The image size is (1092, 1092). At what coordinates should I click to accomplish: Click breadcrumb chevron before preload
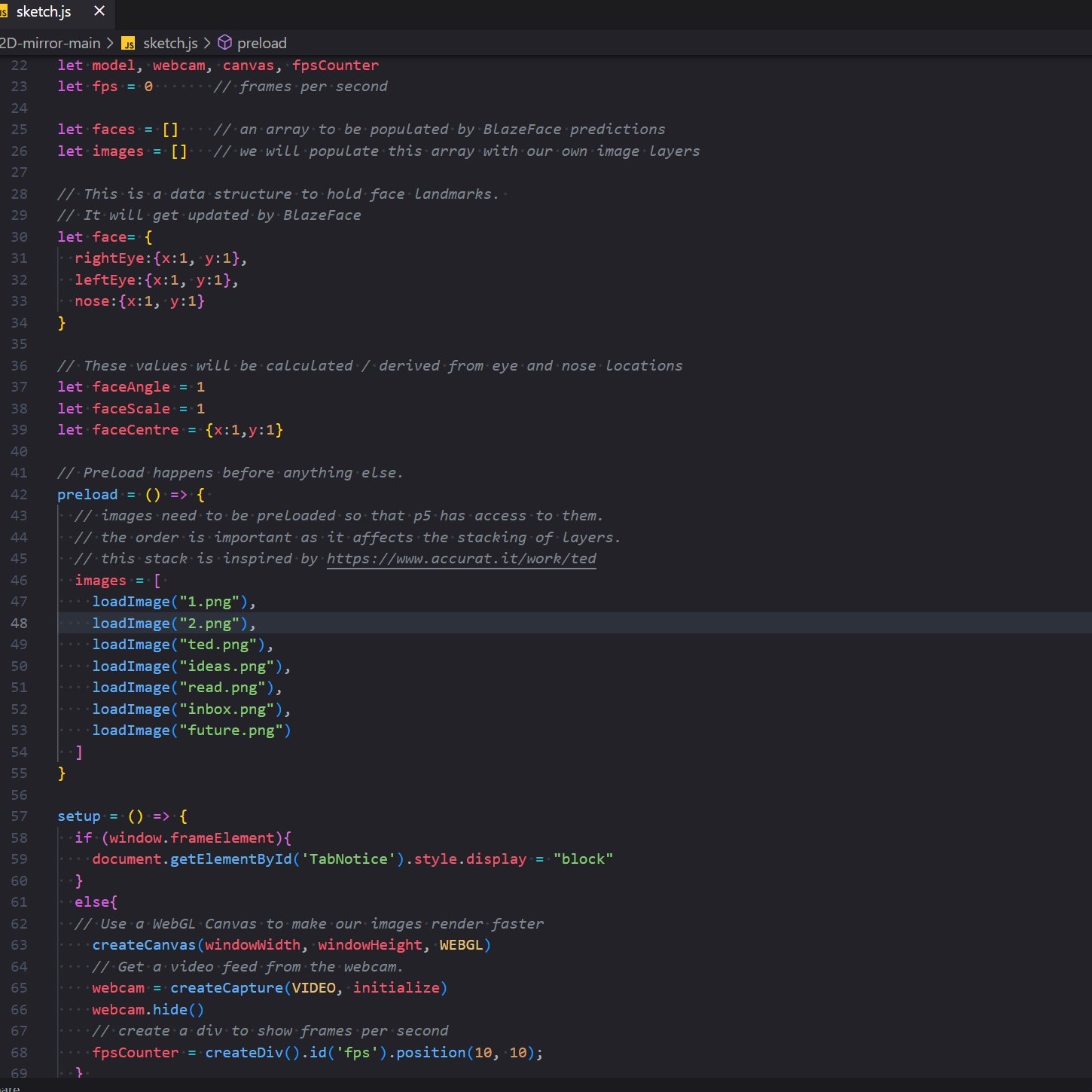pos(207,43)
